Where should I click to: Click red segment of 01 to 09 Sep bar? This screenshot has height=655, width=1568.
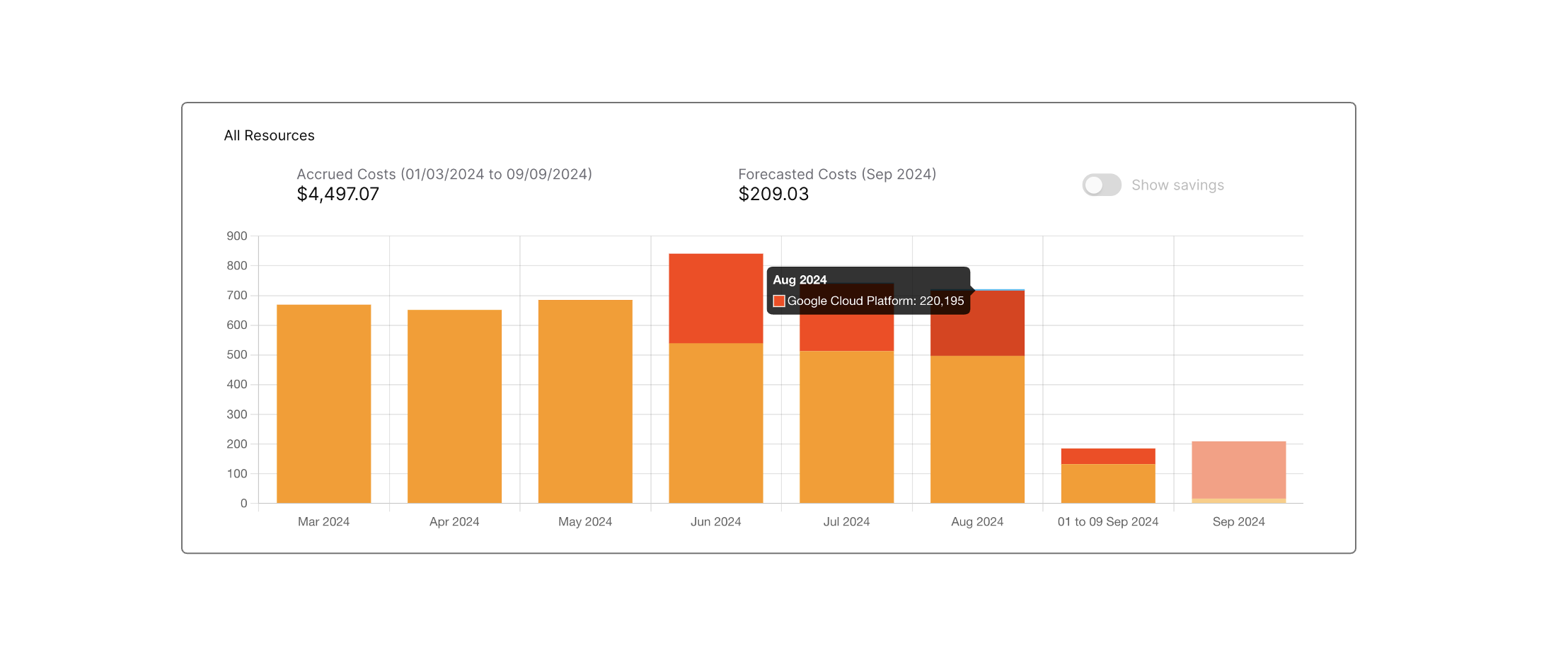[x=1108, y=456]
